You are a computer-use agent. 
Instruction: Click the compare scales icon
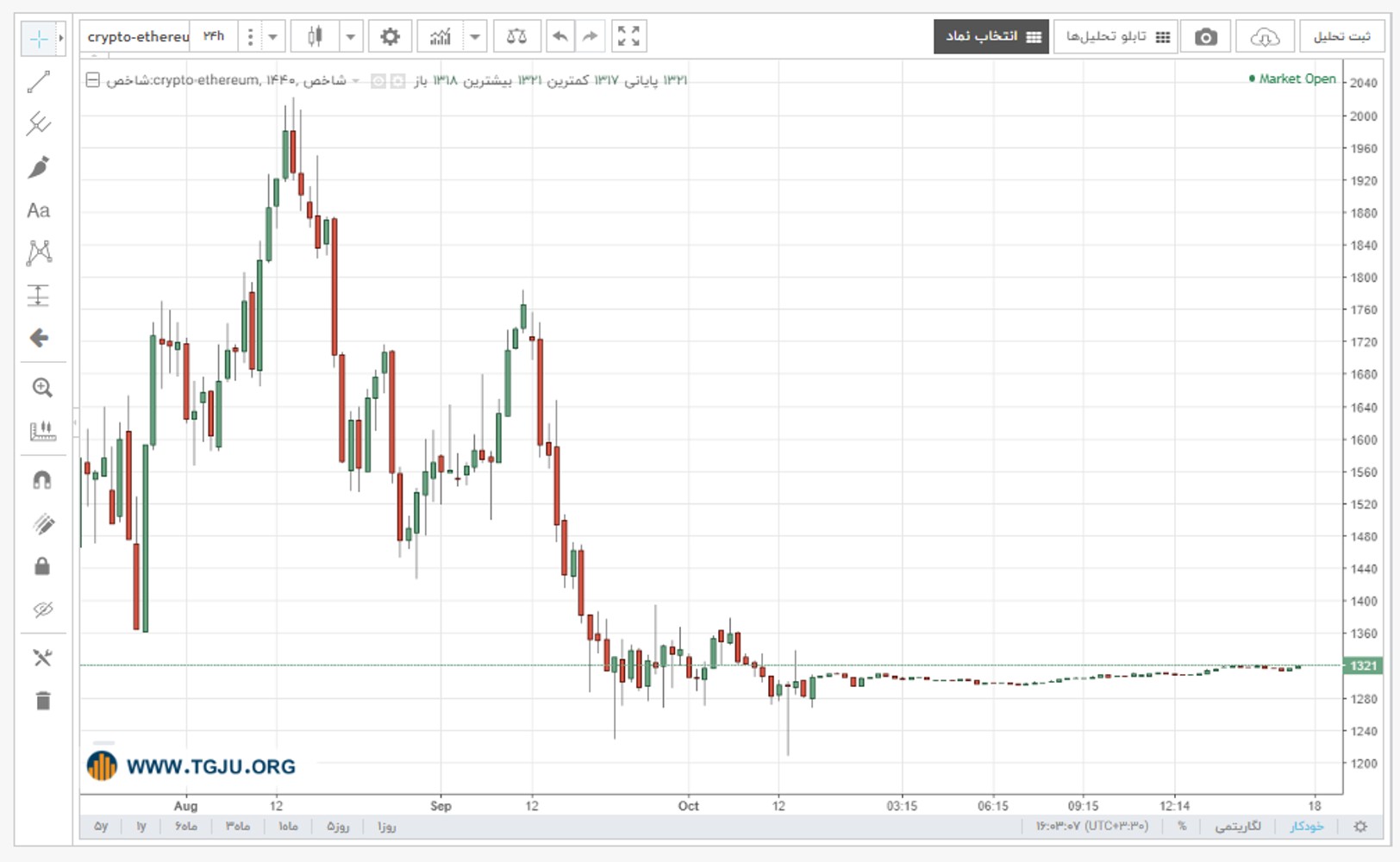tap(516, 36)
